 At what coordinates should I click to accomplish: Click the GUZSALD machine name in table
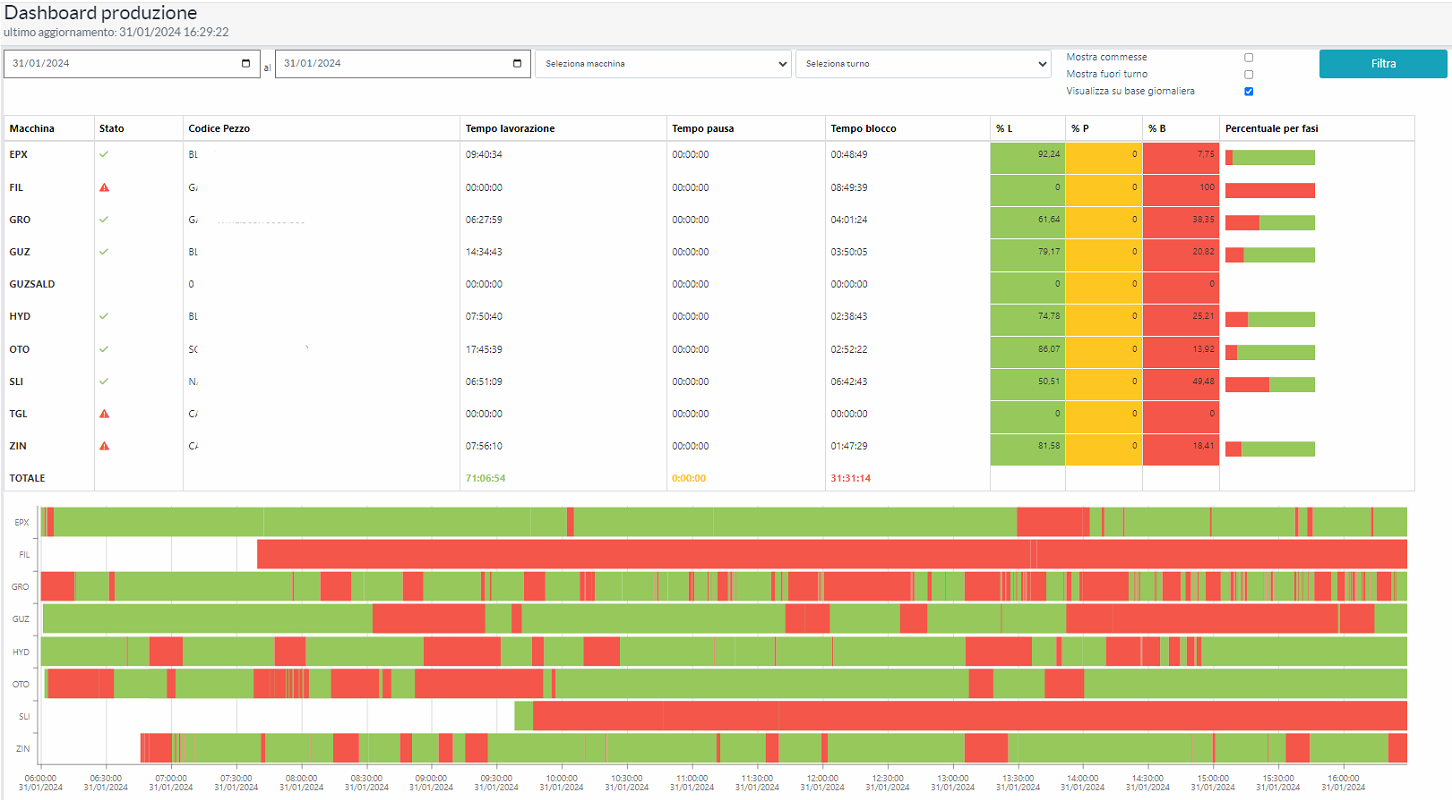[x=32, y=284]
